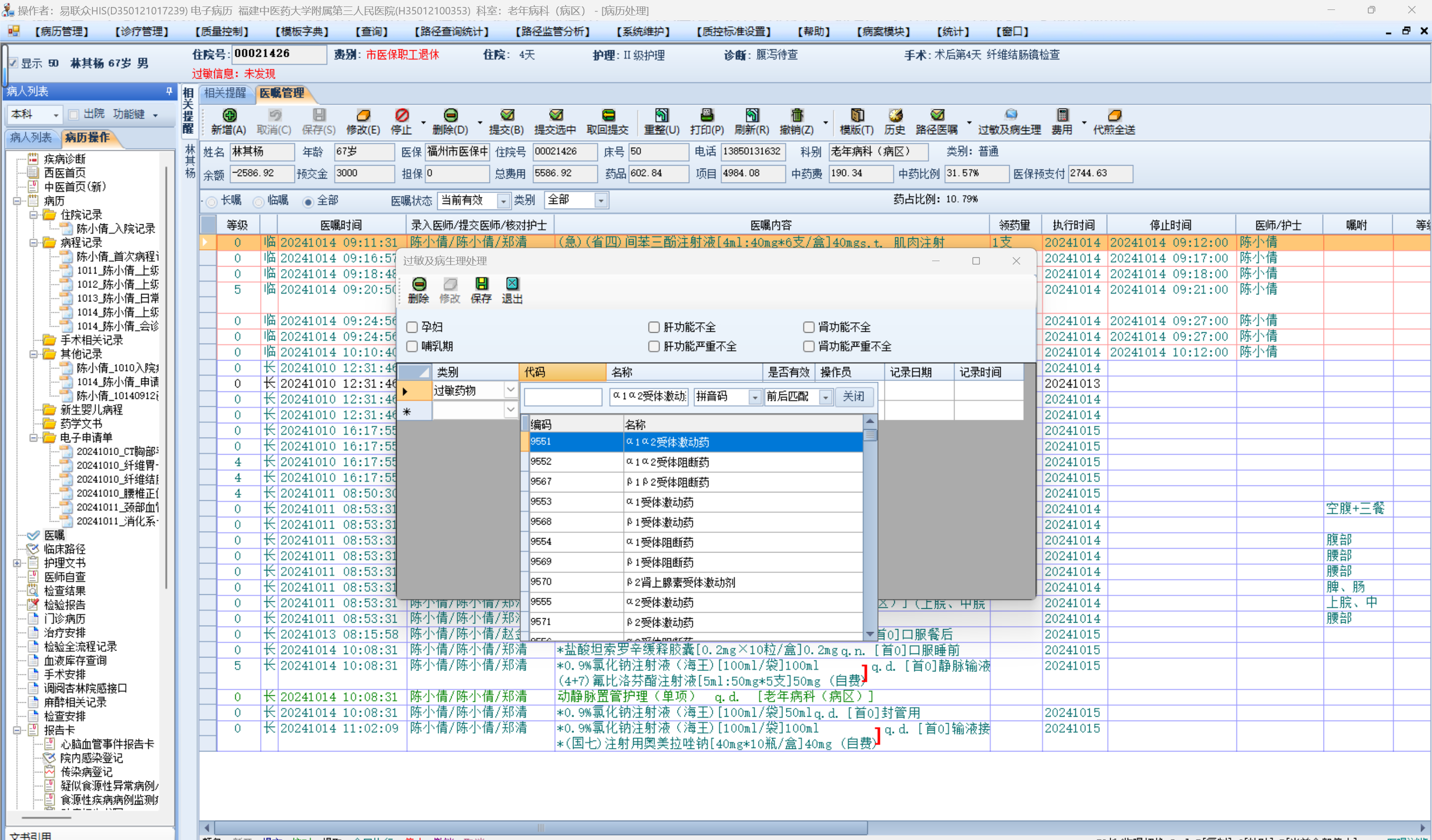
Task: Collapse the 病程记录 tree folder
Action: 33,243
